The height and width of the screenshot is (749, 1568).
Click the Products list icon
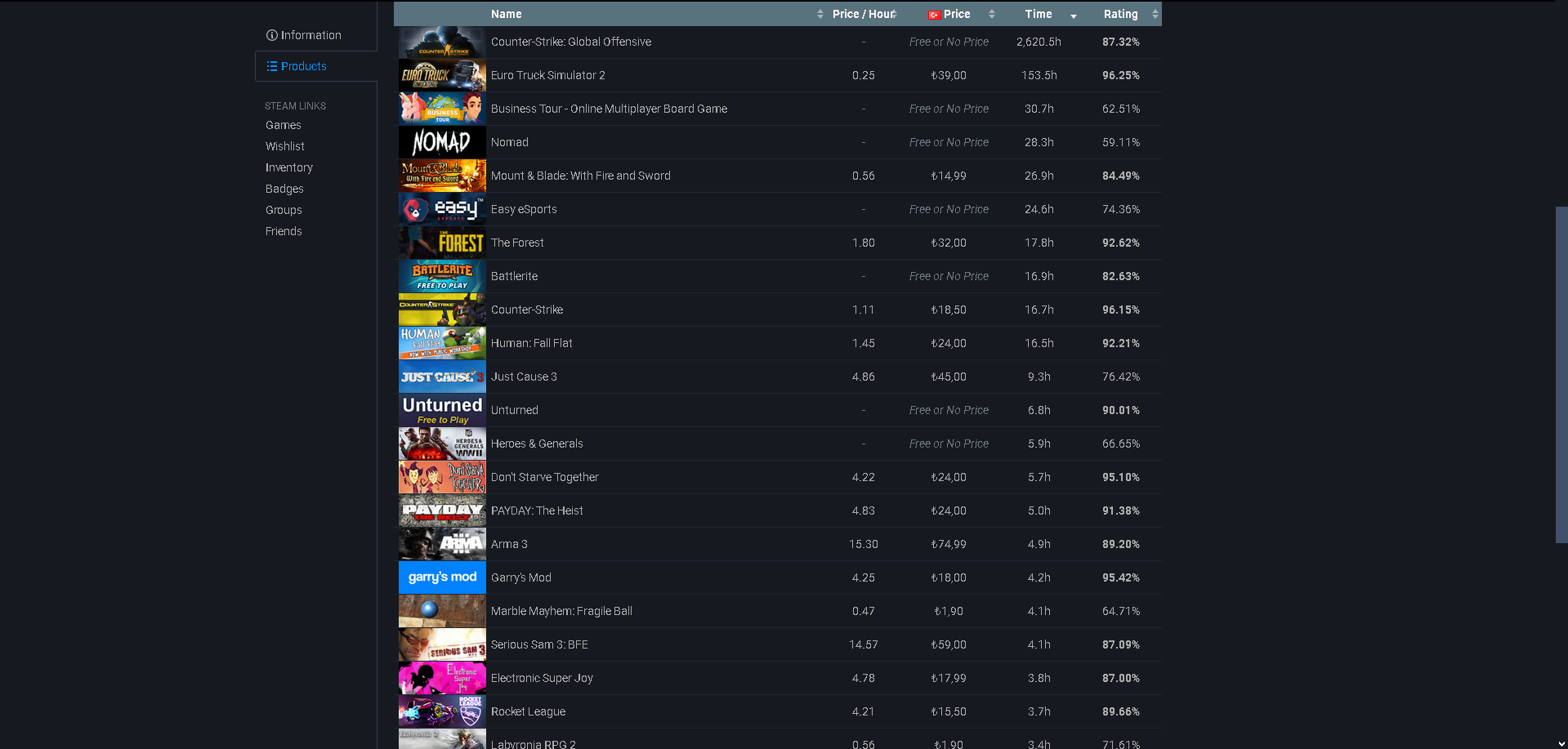(272, 66)
